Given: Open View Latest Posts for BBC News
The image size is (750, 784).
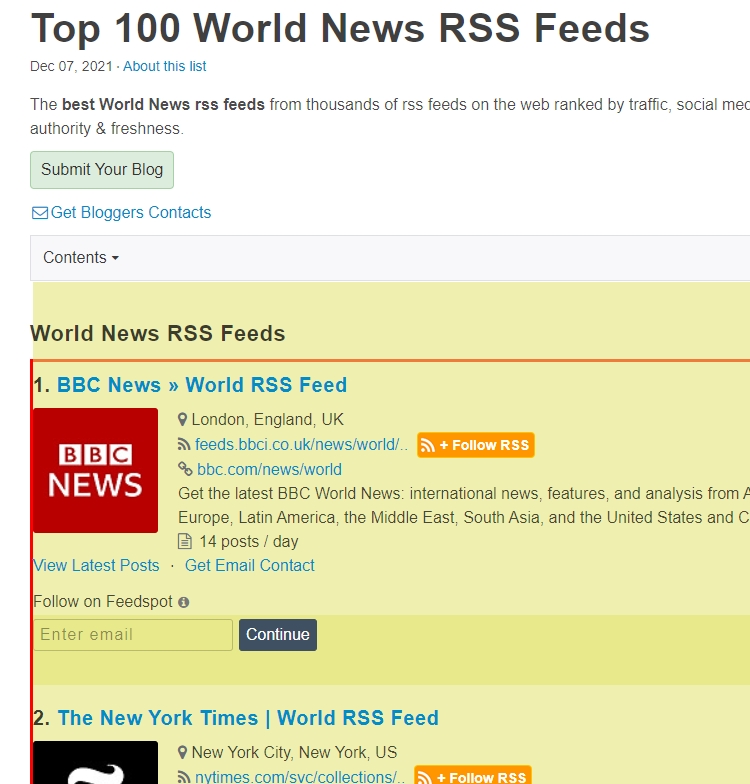Looking at the screenshot, I should 96,566.
